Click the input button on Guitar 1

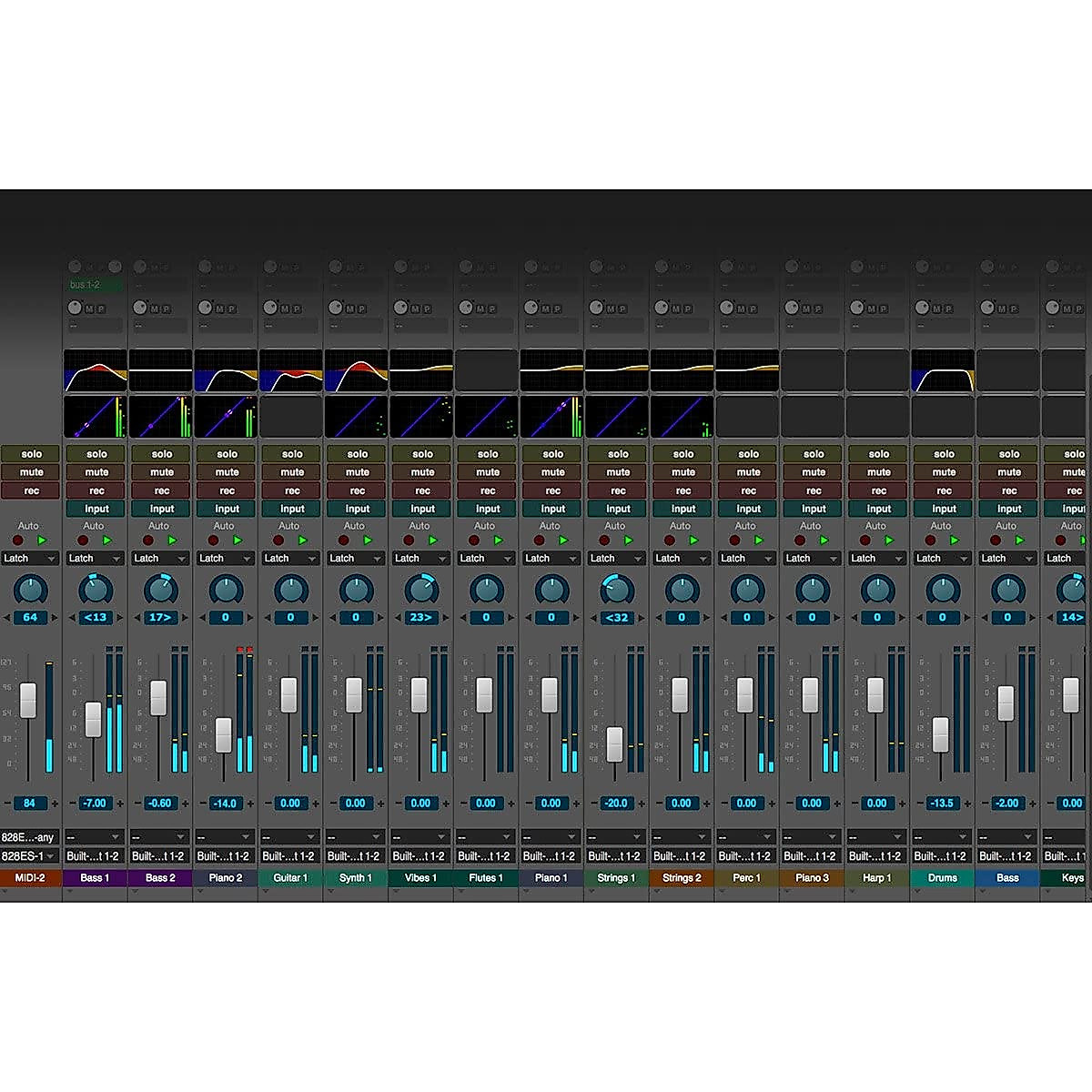pos(291,509)
